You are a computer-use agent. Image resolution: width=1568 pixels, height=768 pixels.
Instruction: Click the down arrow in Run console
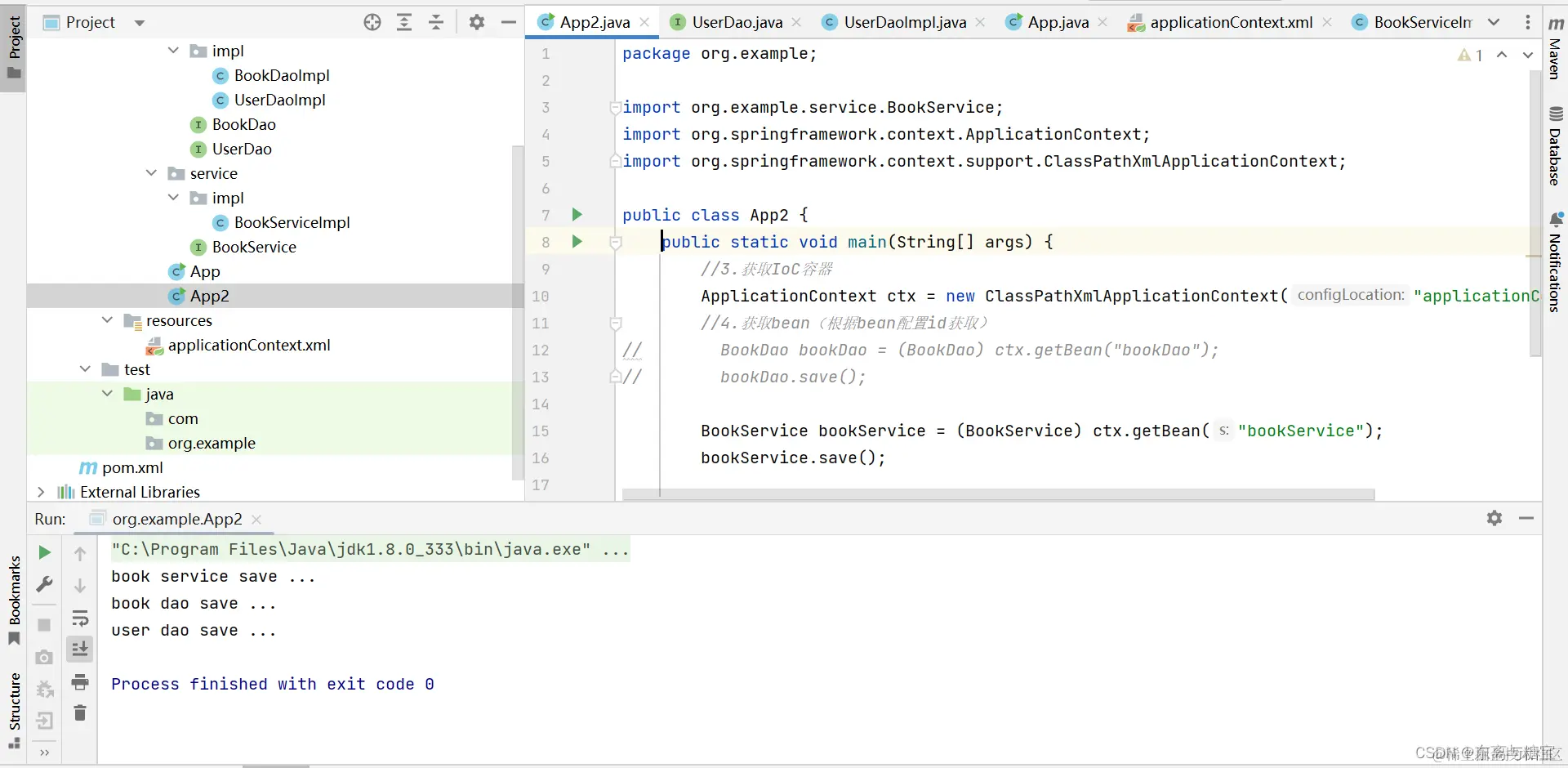[80, 586]
